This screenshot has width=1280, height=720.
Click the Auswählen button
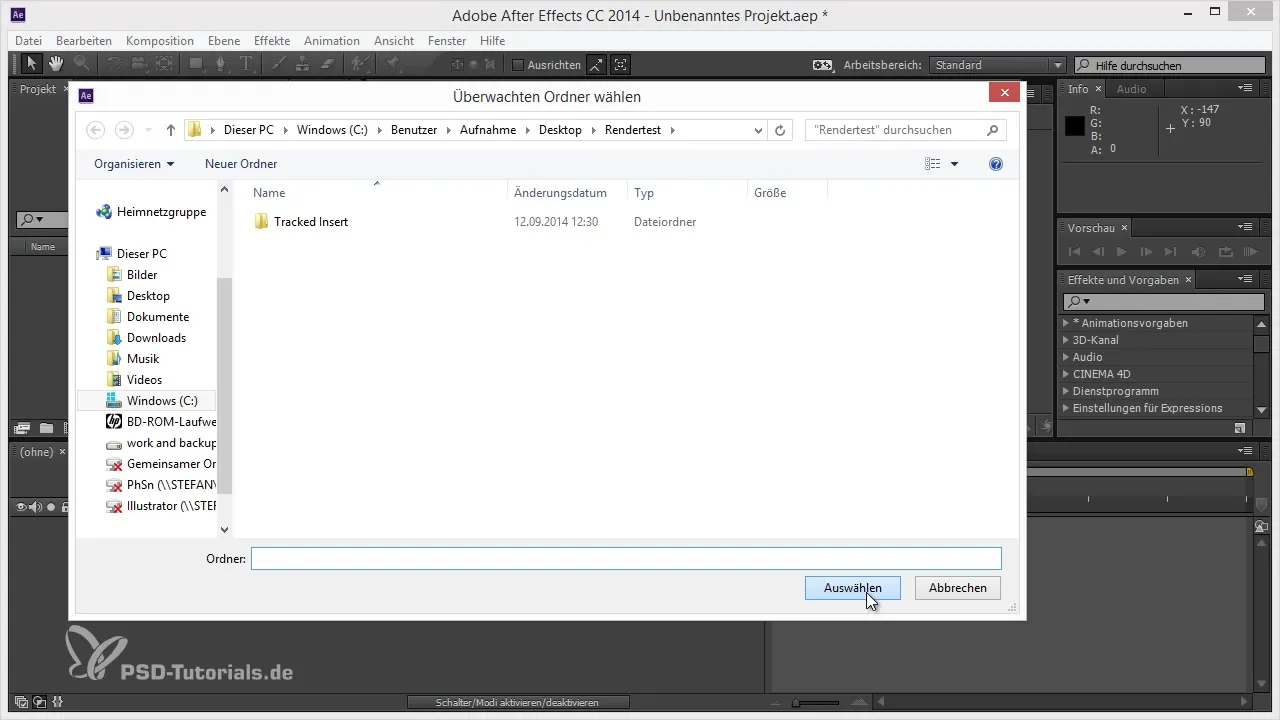point(852,588)
